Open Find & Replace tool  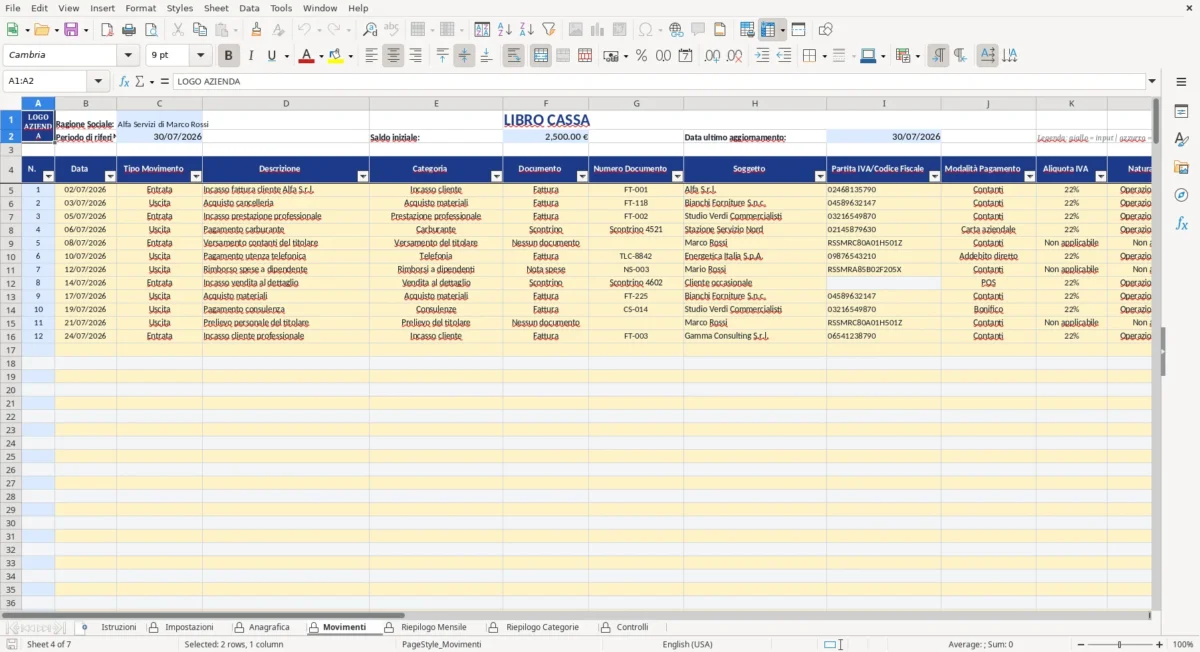[x=370, y=30]
